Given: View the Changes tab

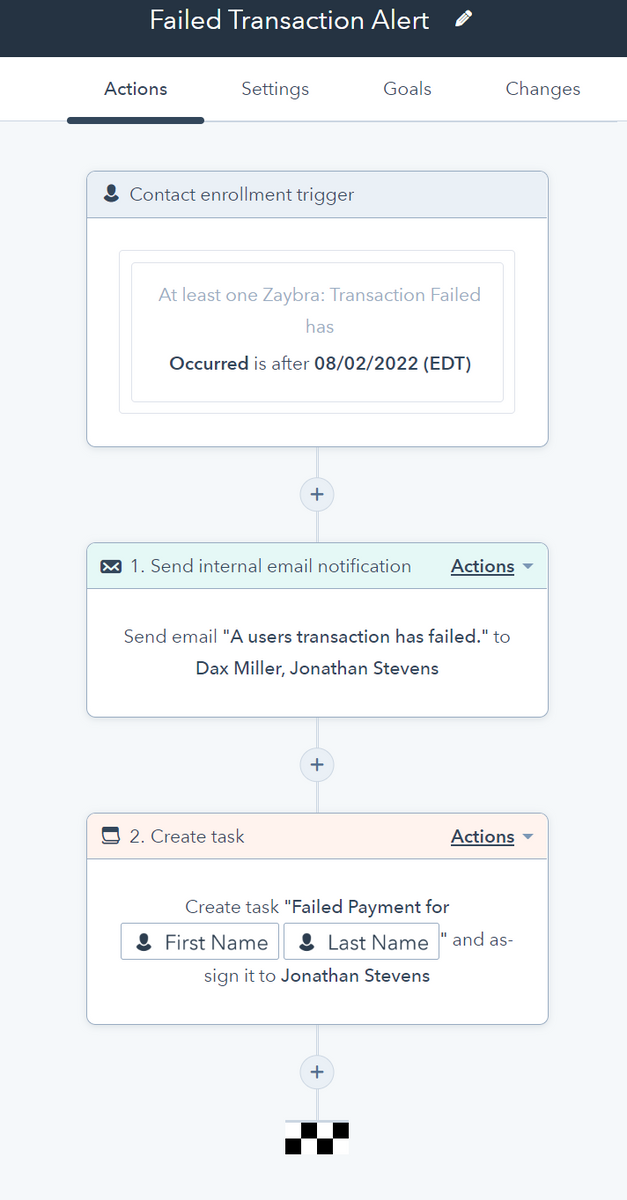Looking at the screenshot, I should pyautogui.click(x=542, y=89).
